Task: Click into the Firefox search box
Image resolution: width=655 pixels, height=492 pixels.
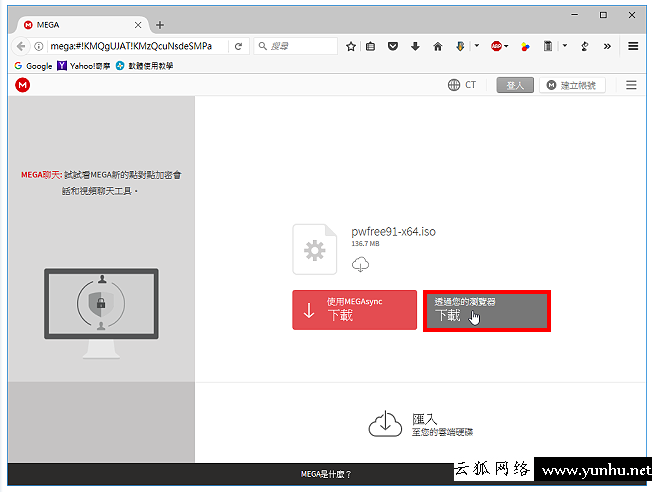Action: pos(295,46)
